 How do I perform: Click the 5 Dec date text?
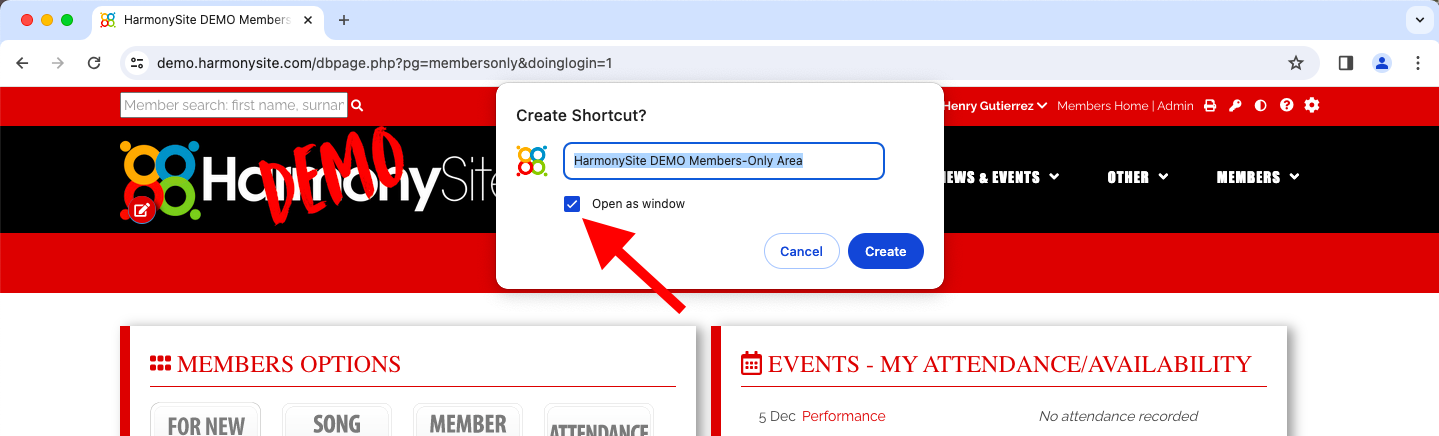[777, 417]
